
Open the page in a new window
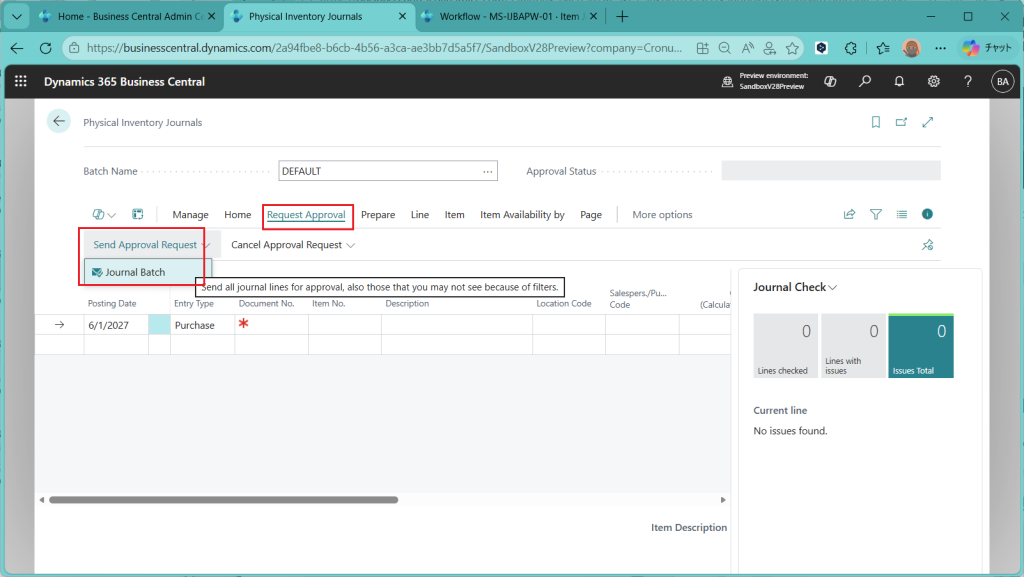(901, 122)
